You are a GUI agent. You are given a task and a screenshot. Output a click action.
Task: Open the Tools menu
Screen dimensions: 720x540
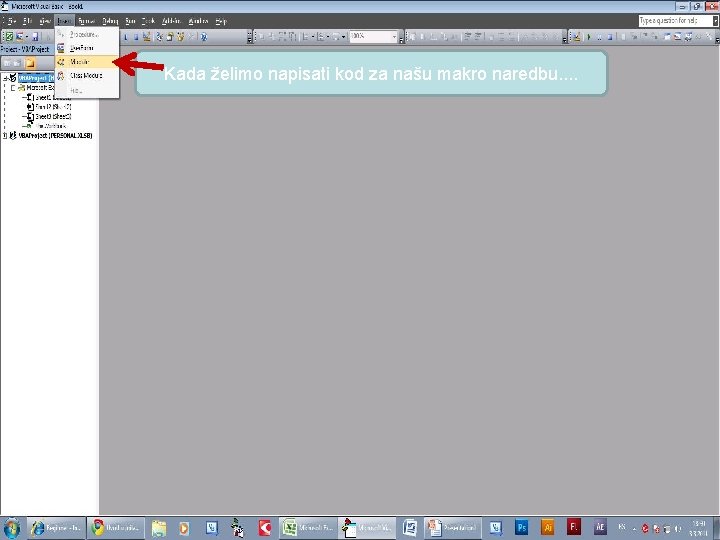click(x=148, y=21)
